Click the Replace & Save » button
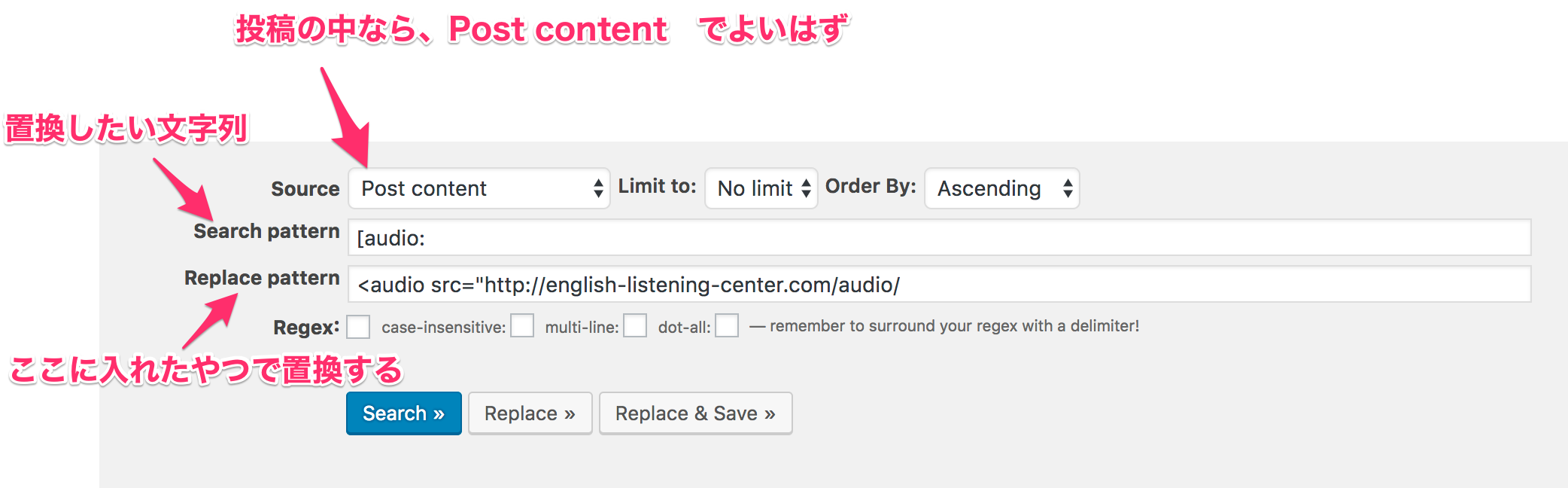This screenshot has width=1568, height=488. 696,413
